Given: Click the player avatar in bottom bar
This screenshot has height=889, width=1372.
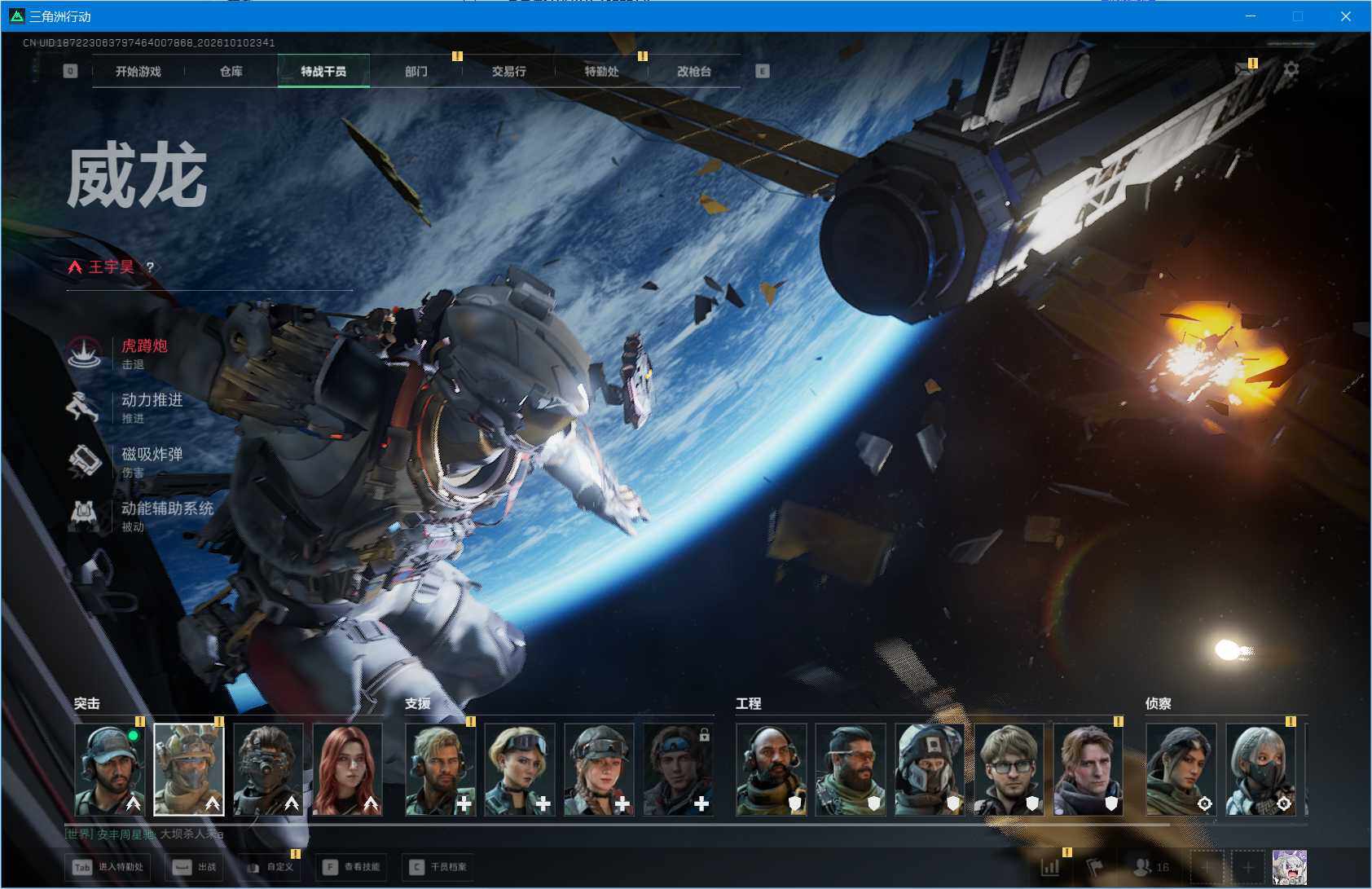Looking at the screenshot, I should [1290, 867].
